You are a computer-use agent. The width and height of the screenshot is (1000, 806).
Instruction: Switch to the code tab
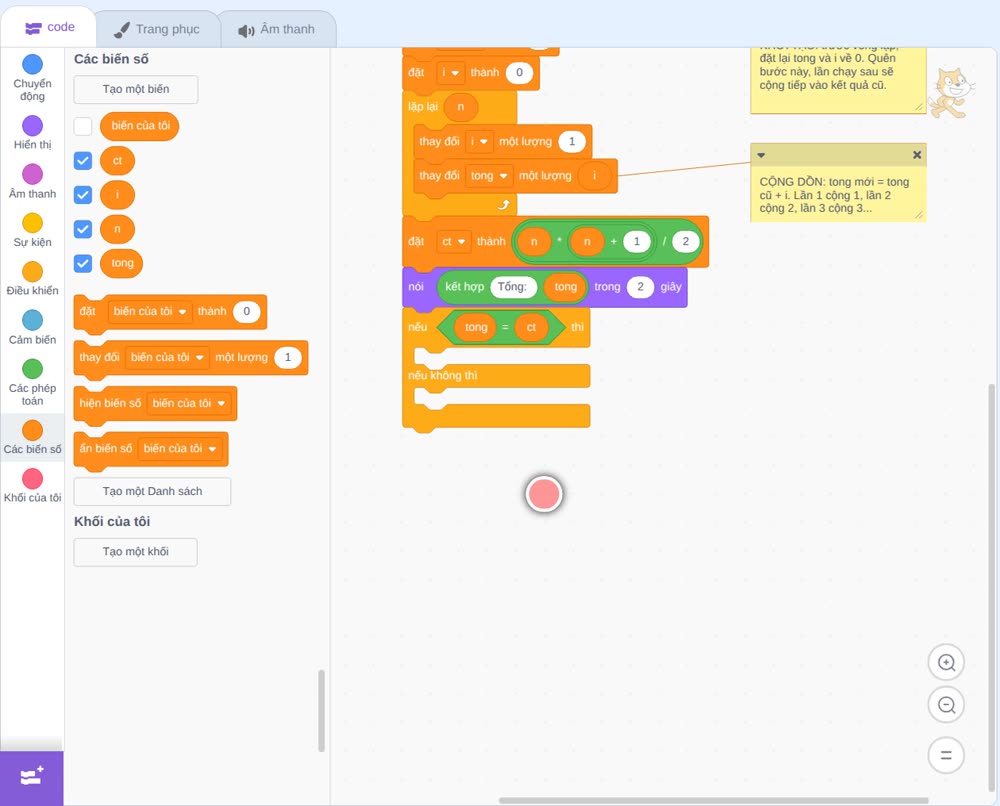[x=49, y=27]
